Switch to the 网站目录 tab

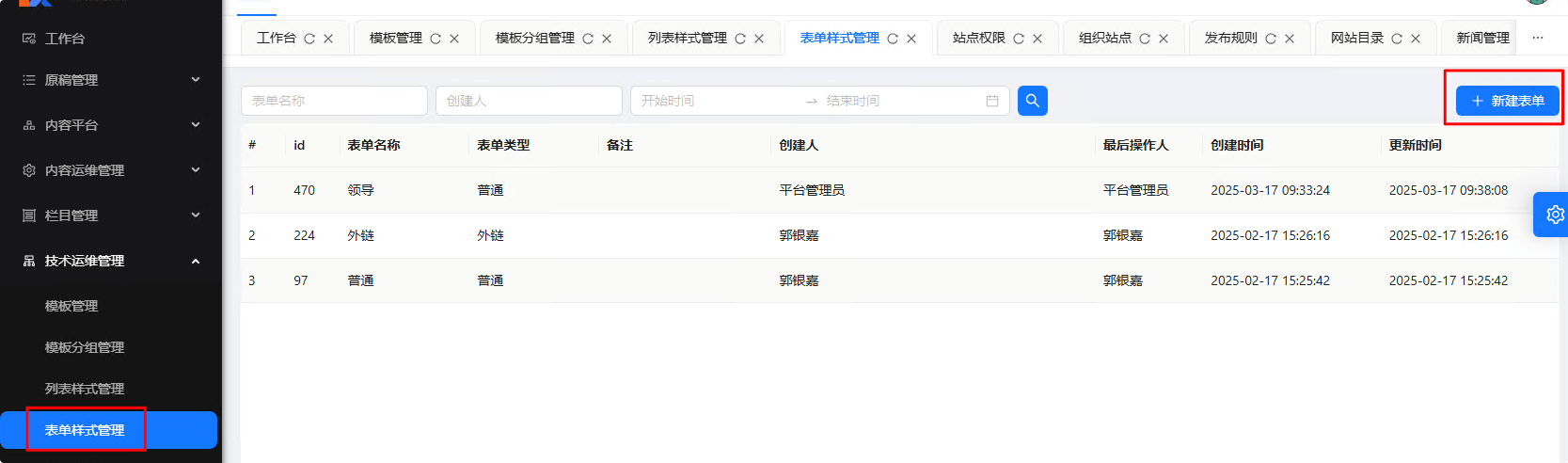pyautogui.click(x=1356, y=39)
